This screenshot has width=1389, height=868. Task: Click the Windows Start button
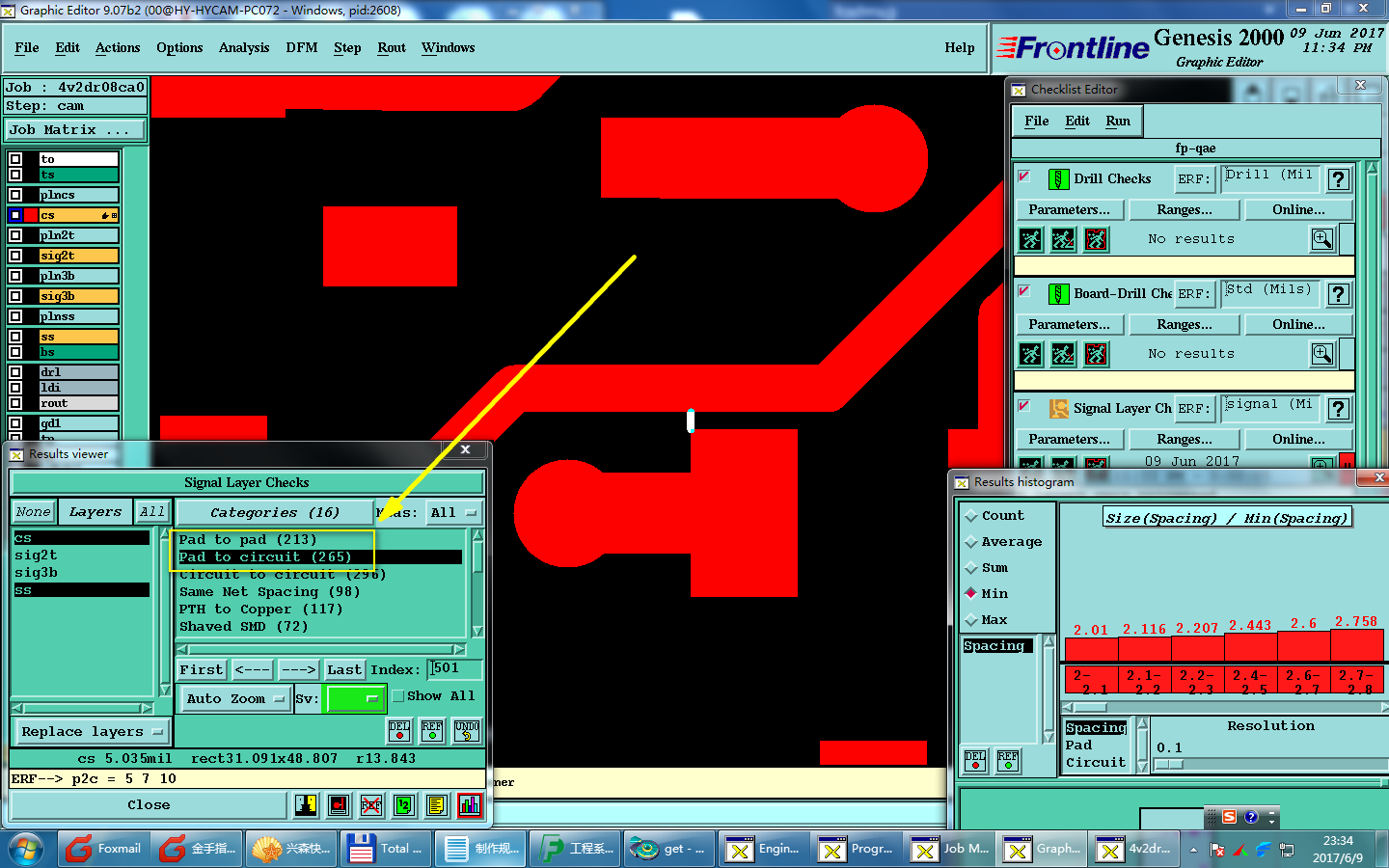click(x=26, y=850)
